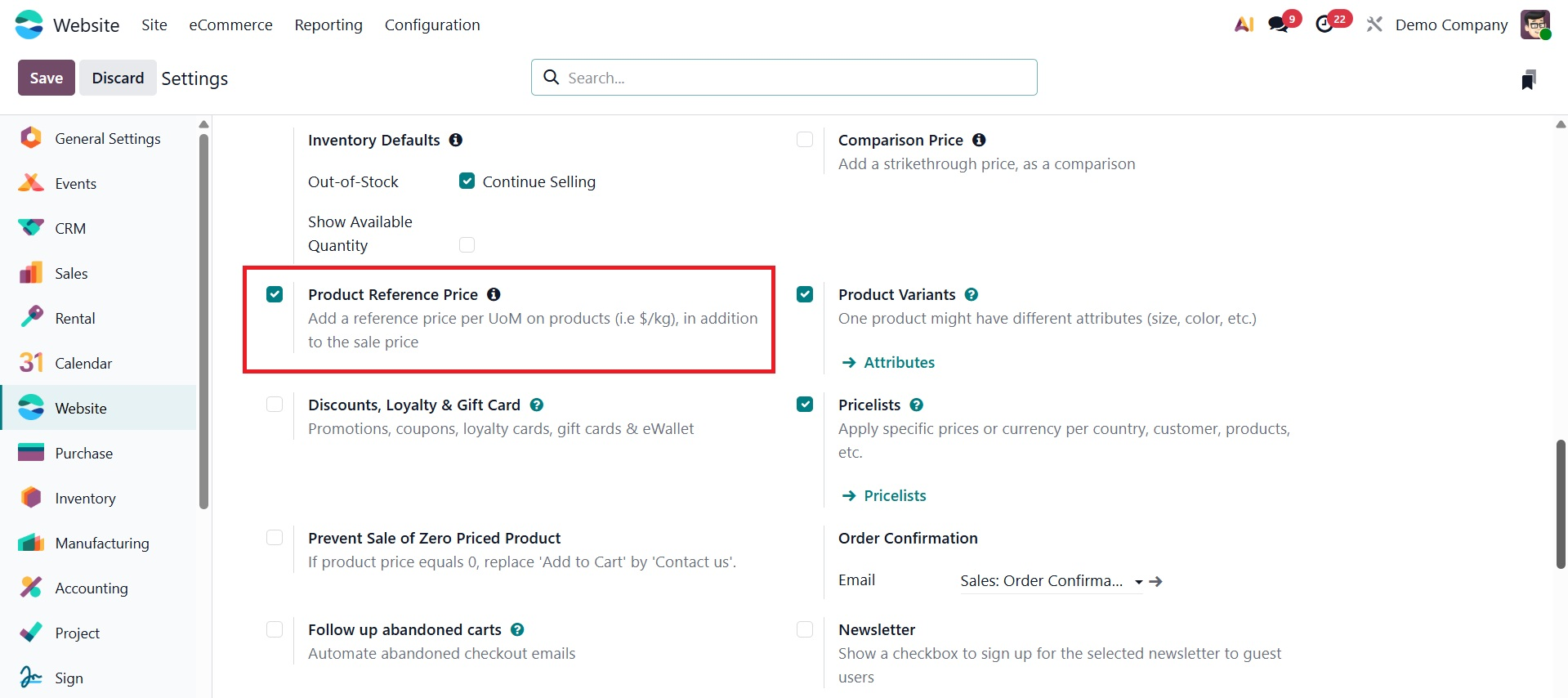
Task: Open the AI assistant icon
Action: point(1244,25)
